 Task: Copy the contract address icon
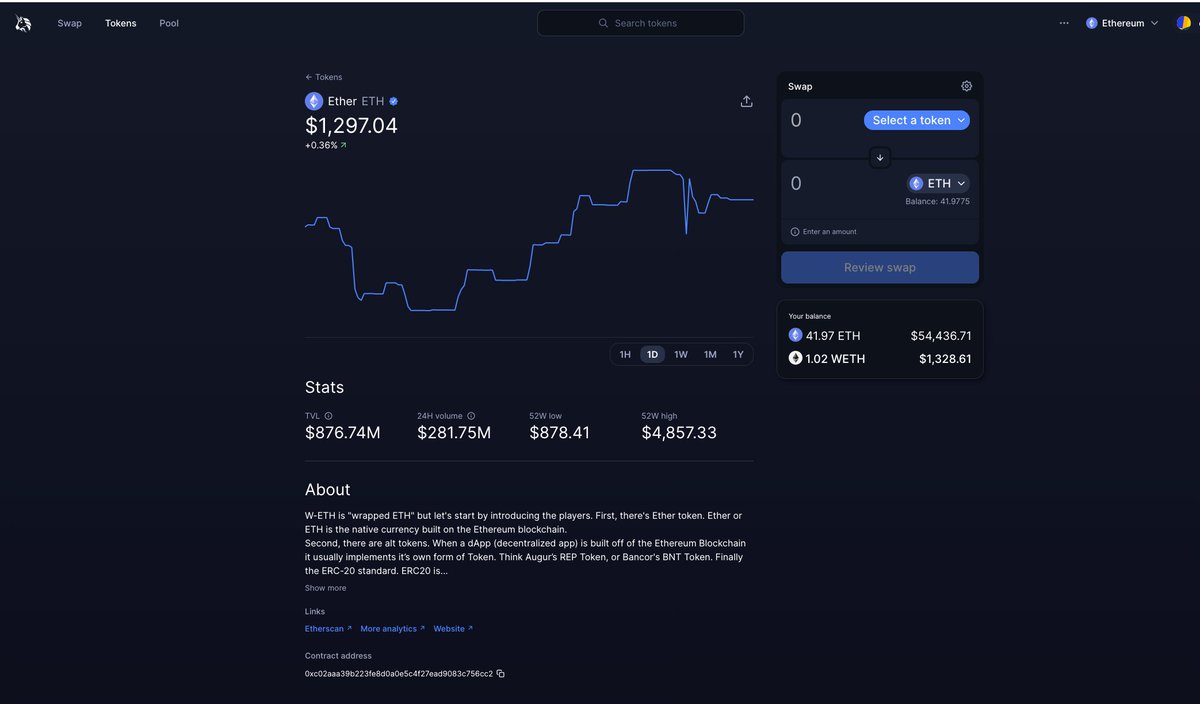click(501, 674)
